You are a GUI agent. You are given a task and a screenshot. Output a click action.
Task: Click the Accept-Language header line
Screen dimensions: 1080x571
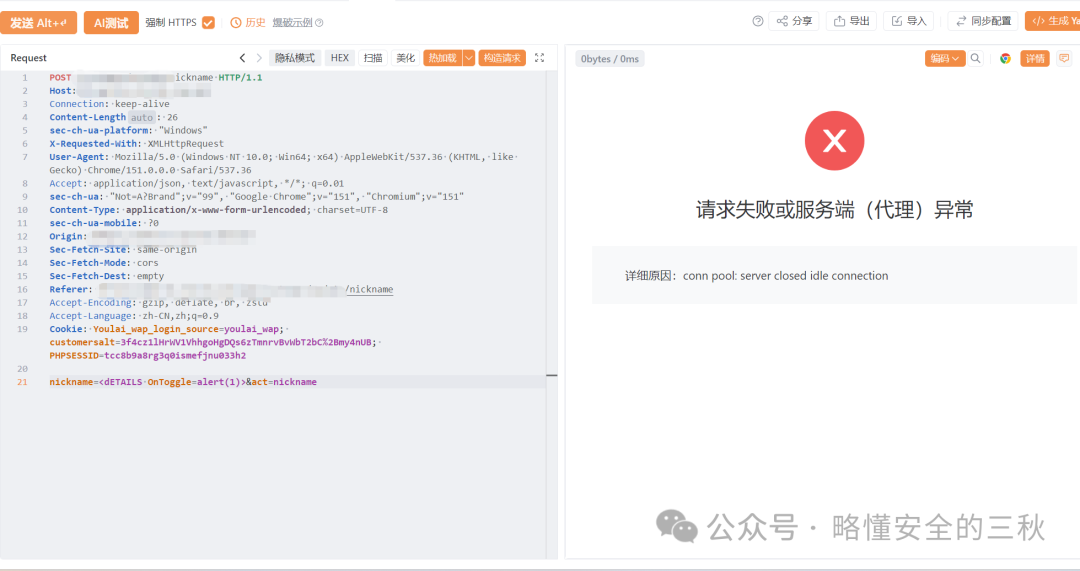tap(134, 315)
